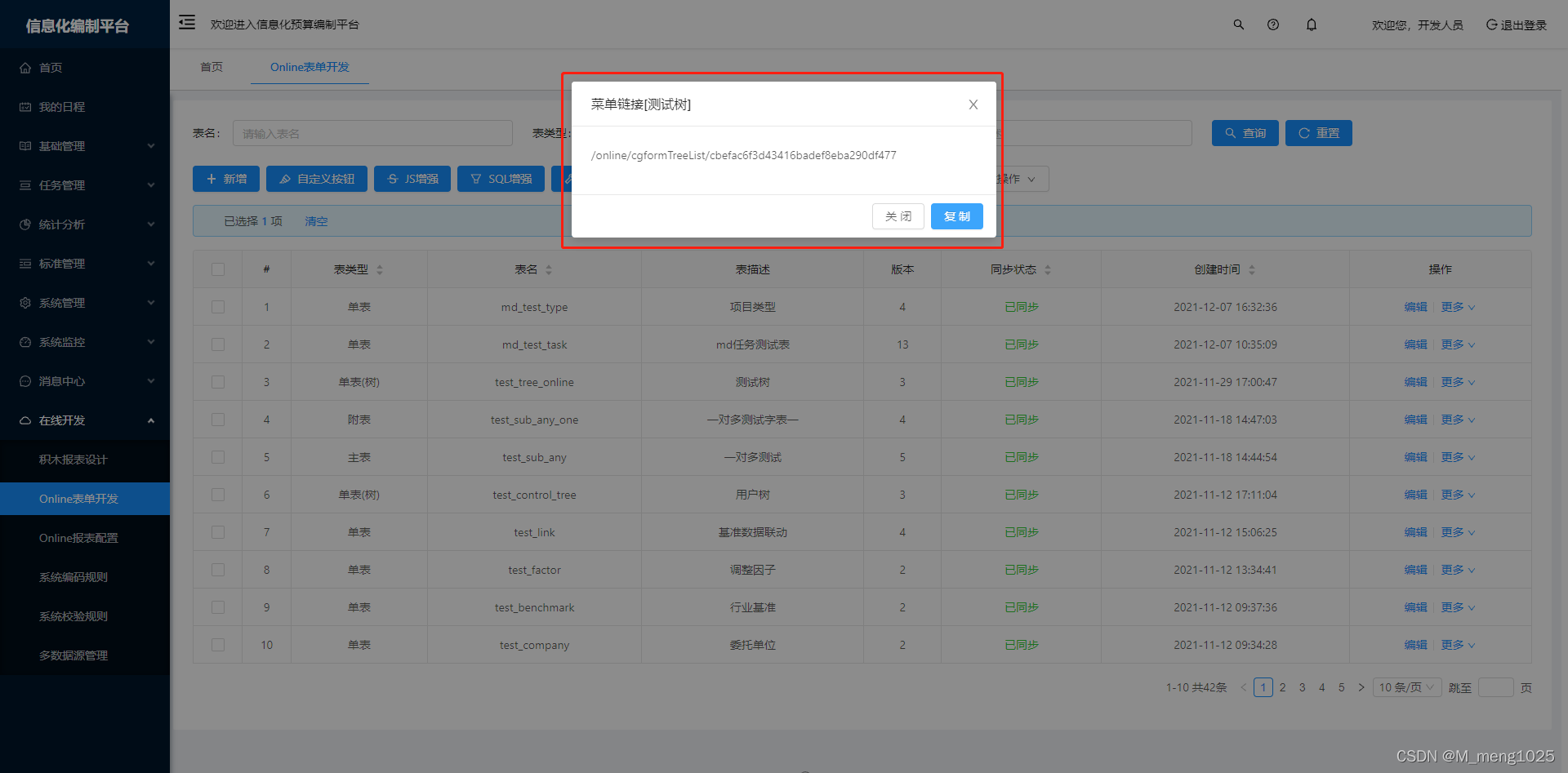The height and width of the screenshot is (773, 1568).
Task: Expand the 系统管理 sidebar menu
Action: (85, 303)
